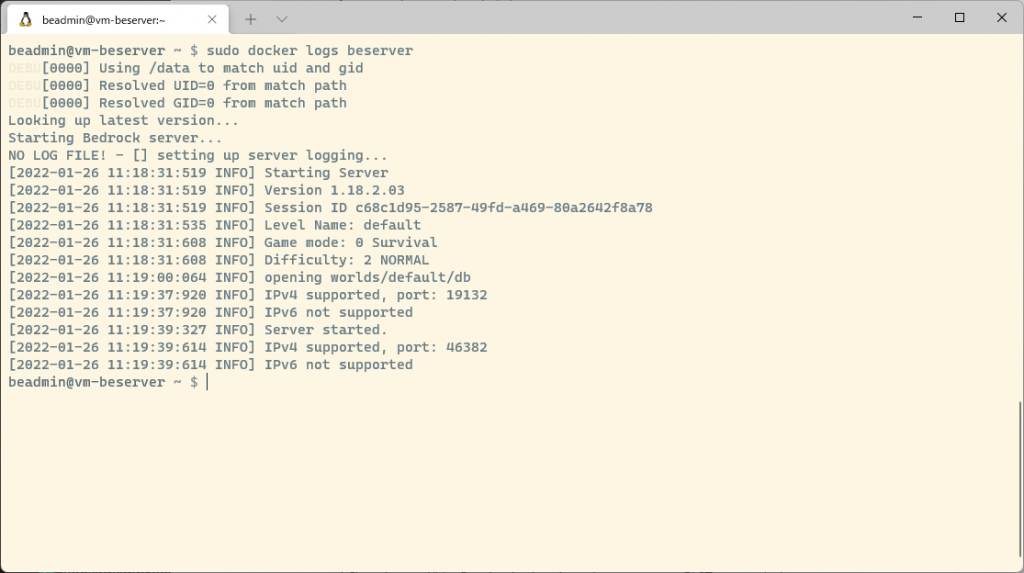Click 'IPv4 supported, port: 19132' entry

[x=248, y=295]
